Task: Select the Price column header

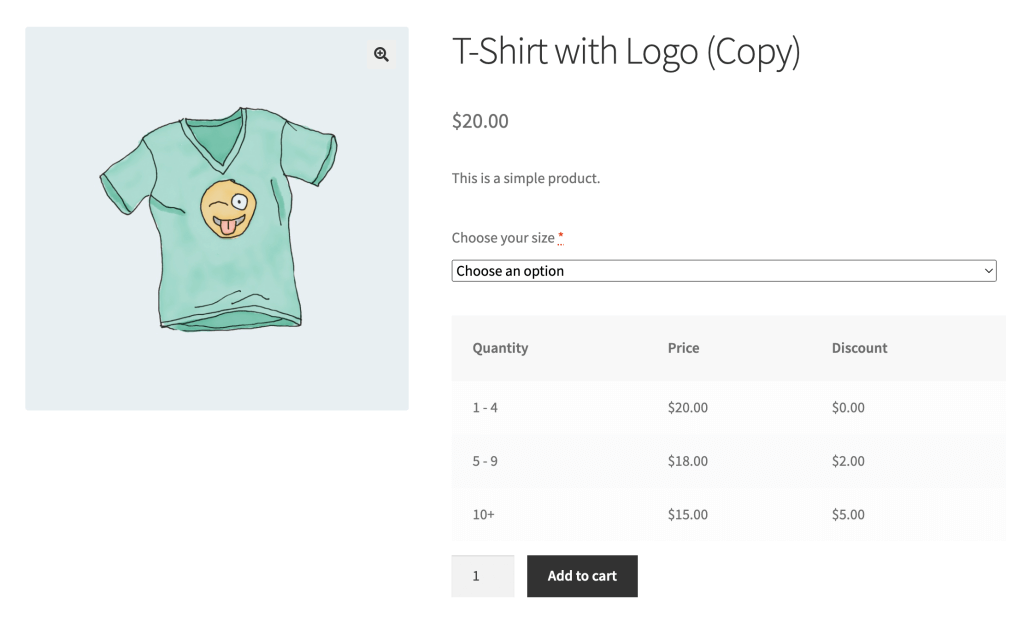Action: click(683, 348)
